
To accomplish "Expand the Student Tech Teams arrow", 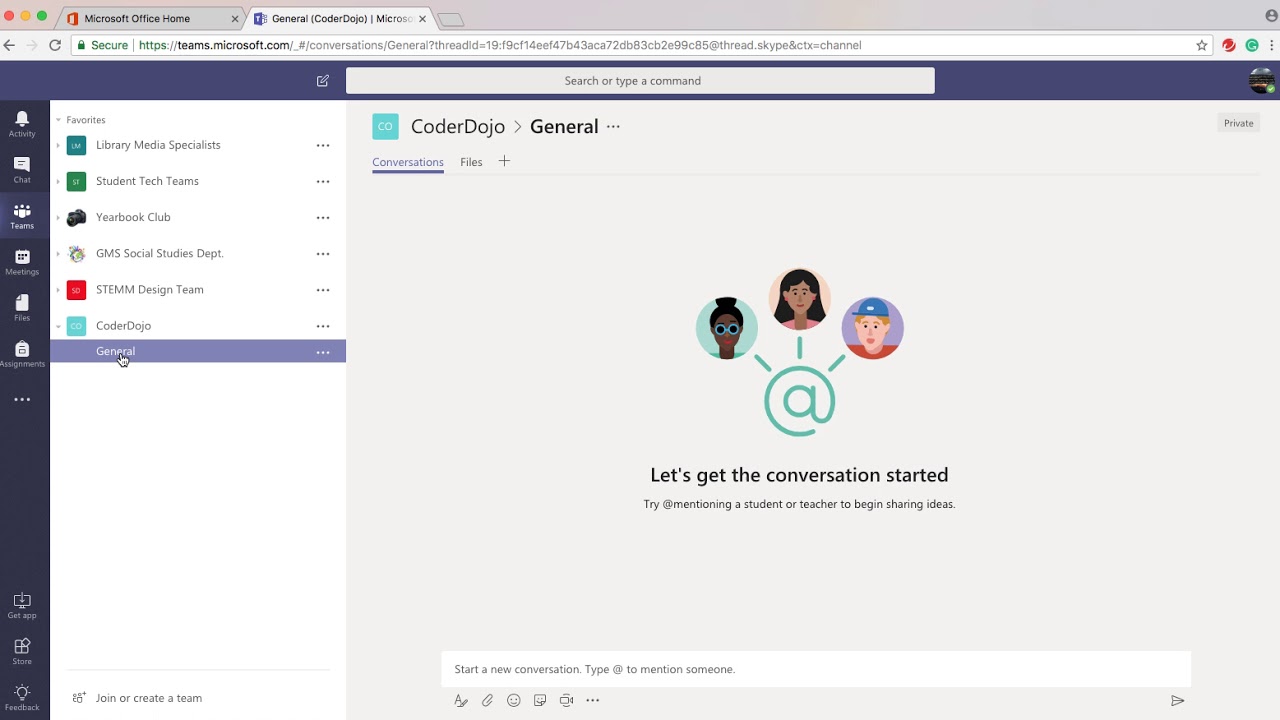I will (58, 182).
